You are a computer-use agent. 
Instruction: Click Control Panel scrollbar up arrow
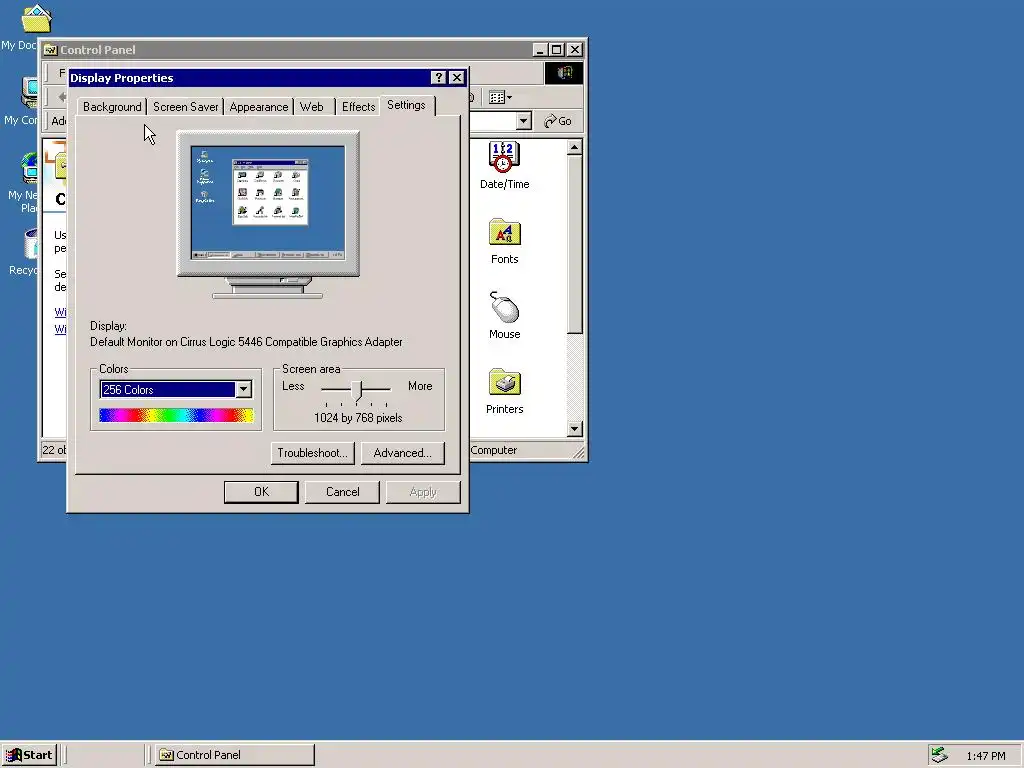tap(575, 148)
